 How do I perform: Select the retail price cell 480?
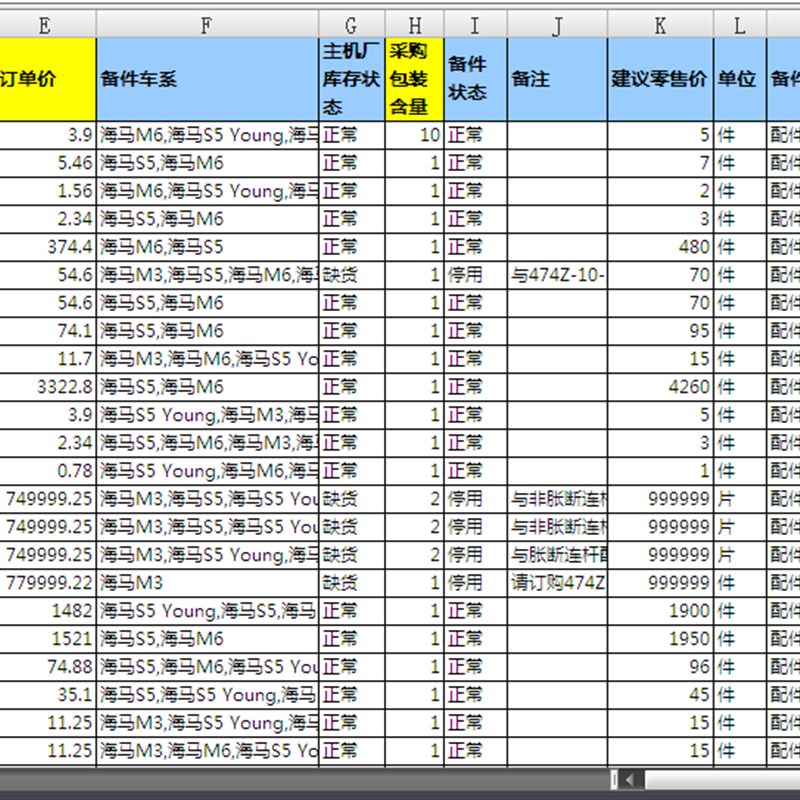coord(661,247)
